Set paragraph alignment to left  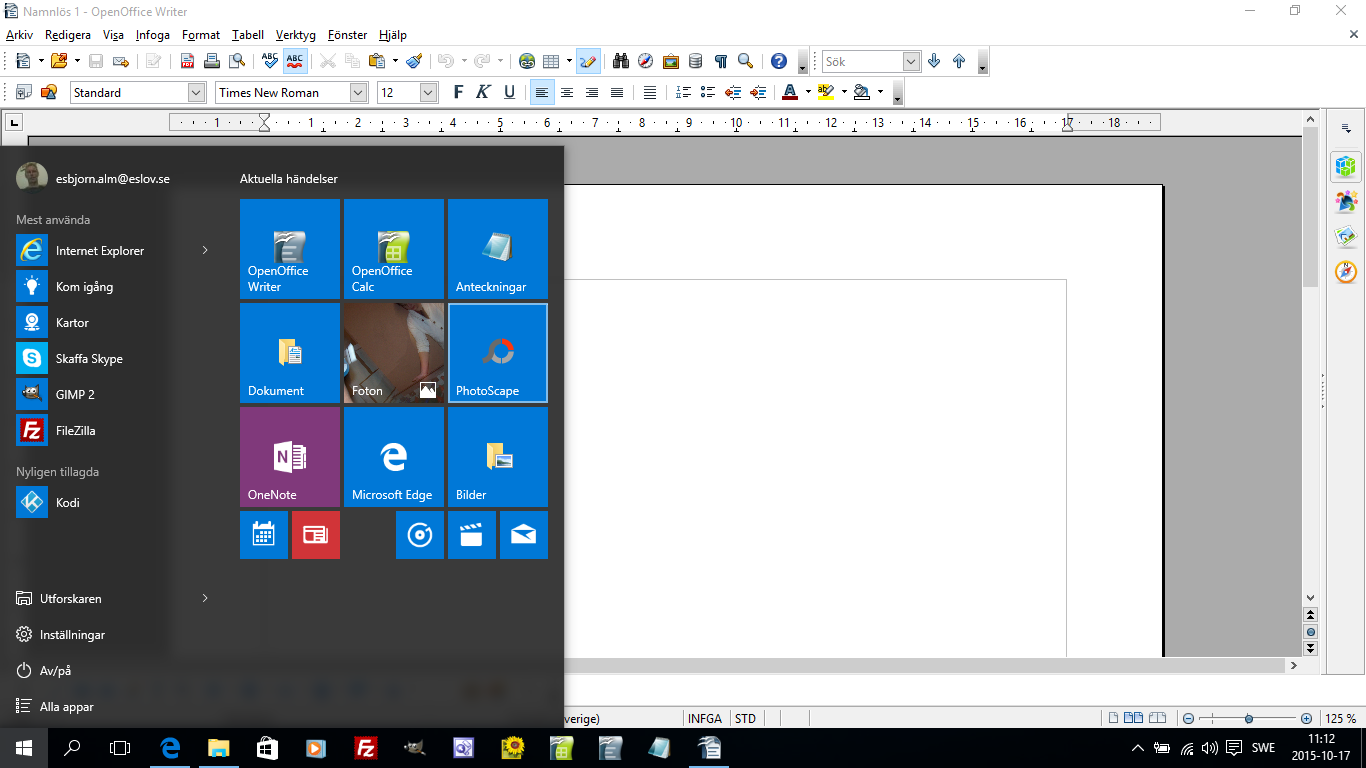[541, 92]
